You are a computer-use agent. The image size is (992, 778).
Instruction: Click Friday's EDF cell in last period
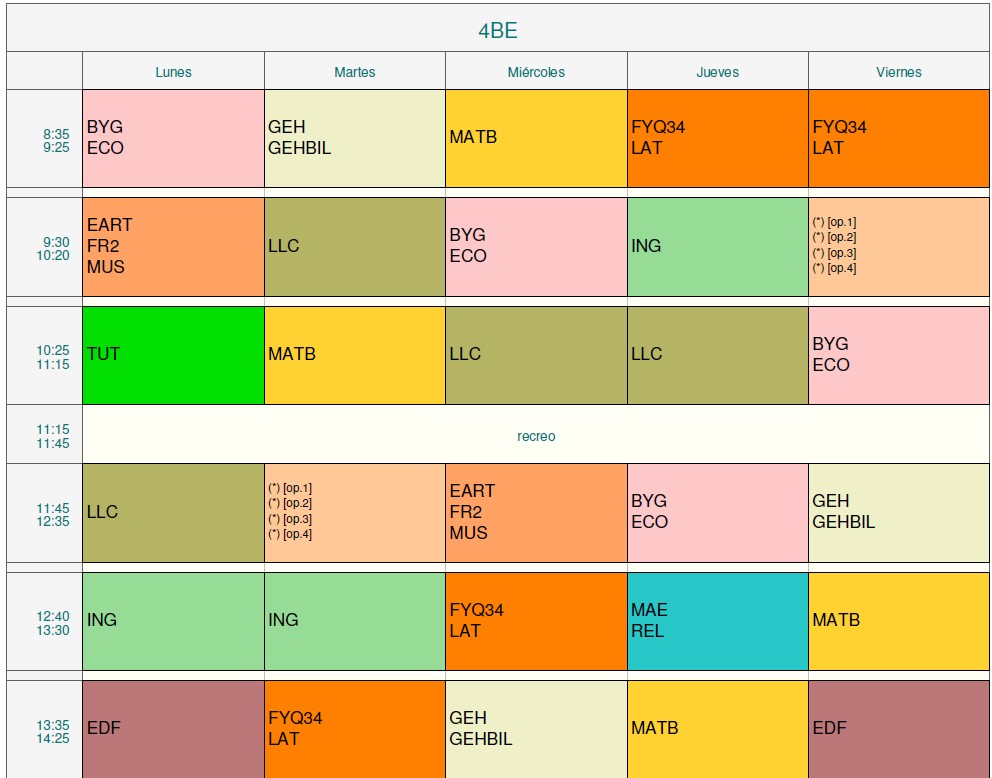(x=898, y=728)
